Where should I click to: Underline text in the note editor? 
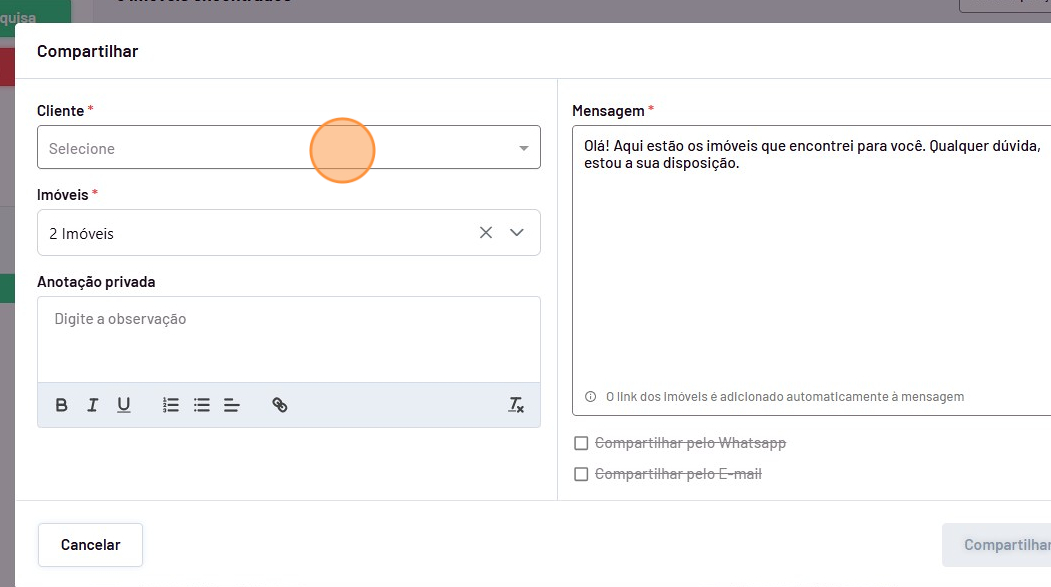point(124,405)
